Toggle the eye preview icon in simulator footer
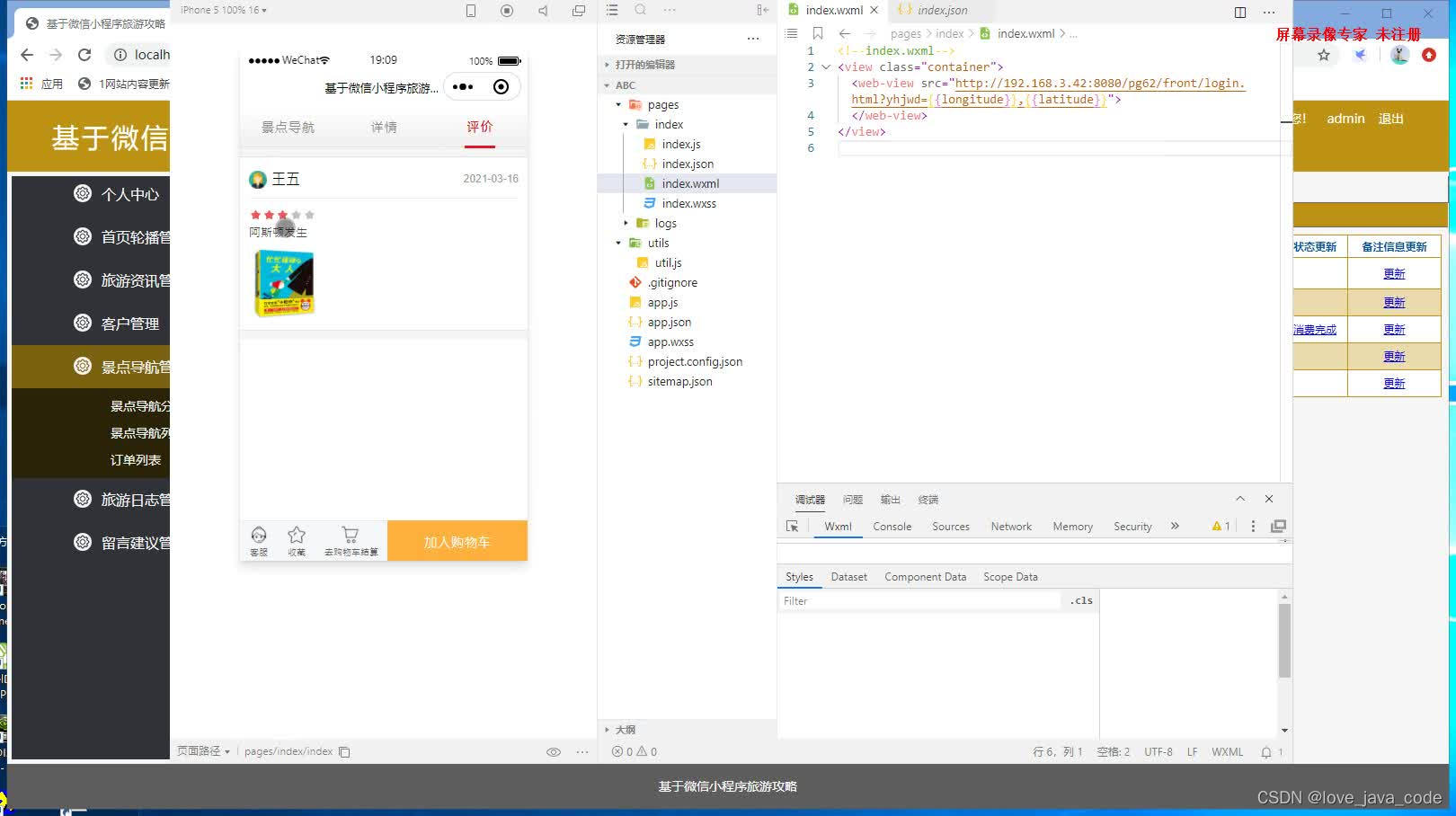 pos(554,752)
